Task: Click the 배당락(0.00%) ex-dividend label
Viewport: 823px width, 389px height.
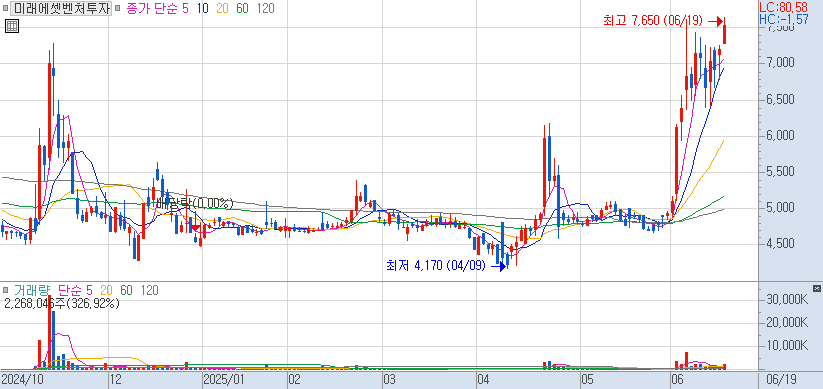Action: [x=194, y=203]
